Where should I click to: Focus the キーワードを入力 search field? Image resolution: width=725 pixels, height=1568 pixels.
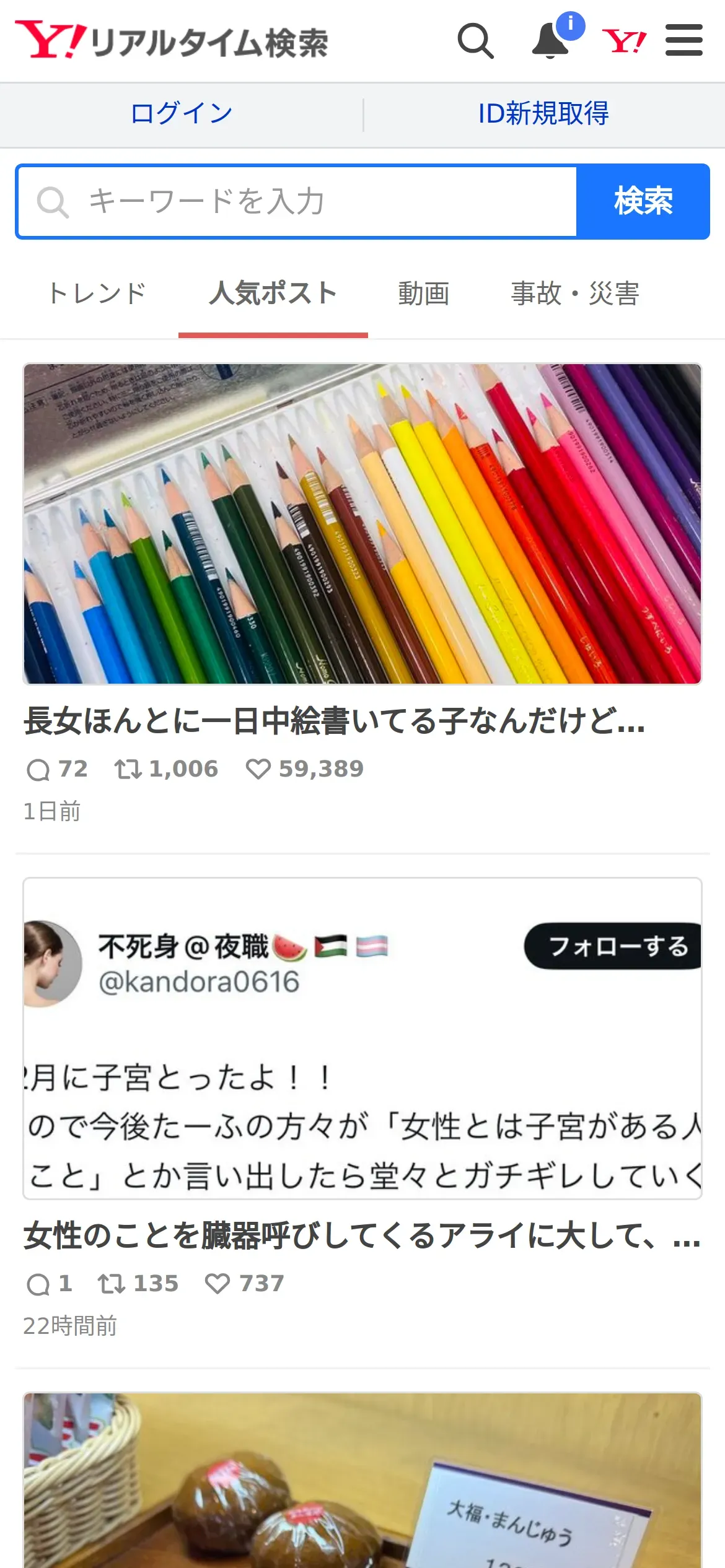coord(297,201)
